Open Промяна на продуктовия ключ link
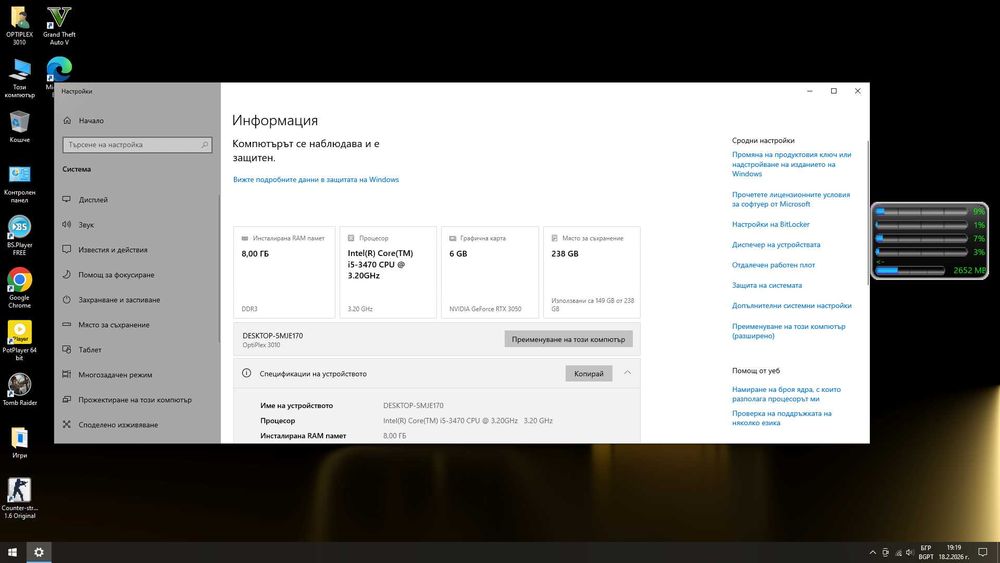This screenshot has height=563, width=1000. [791, 164]
